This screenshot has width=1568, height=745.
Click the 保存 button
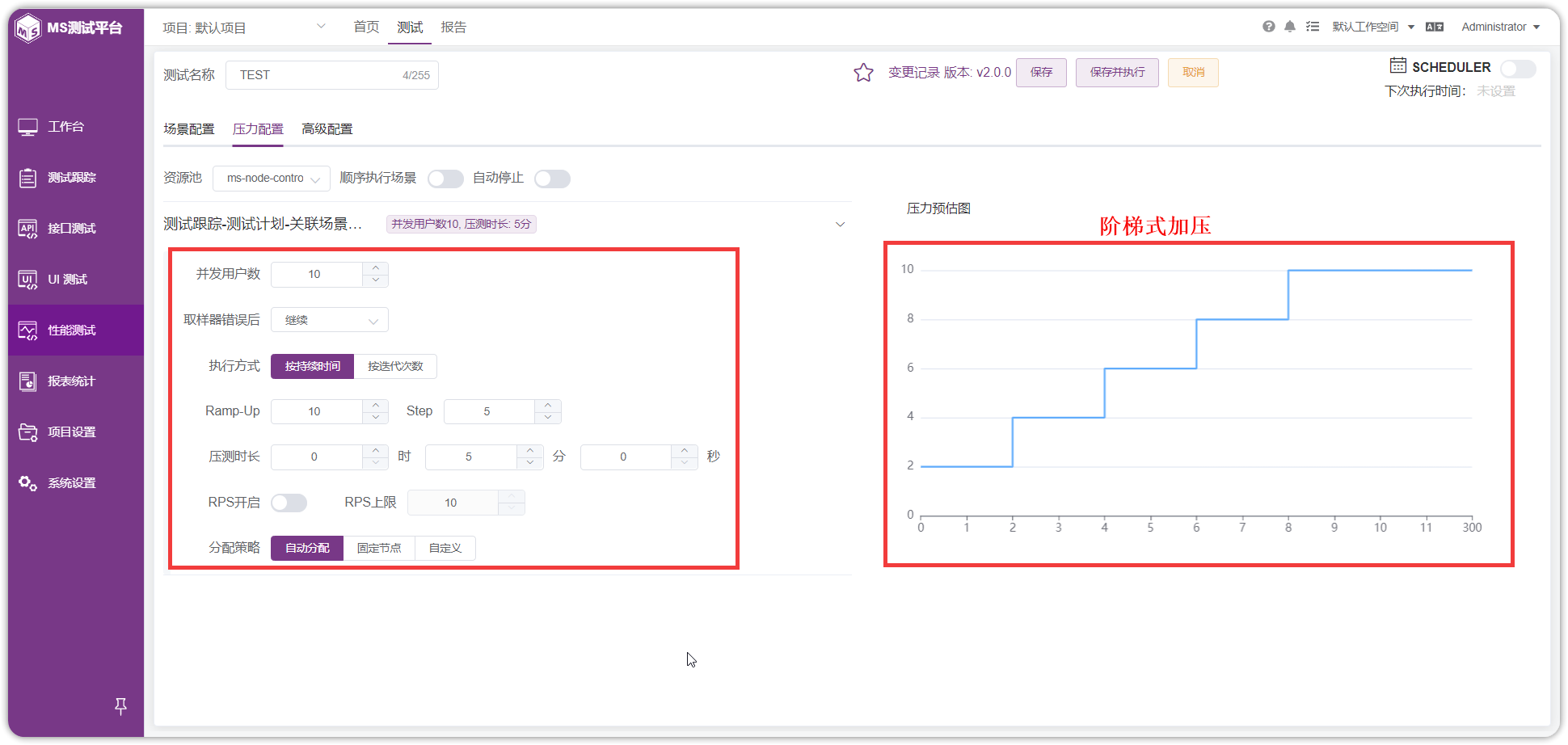[x=1041, y=73]
